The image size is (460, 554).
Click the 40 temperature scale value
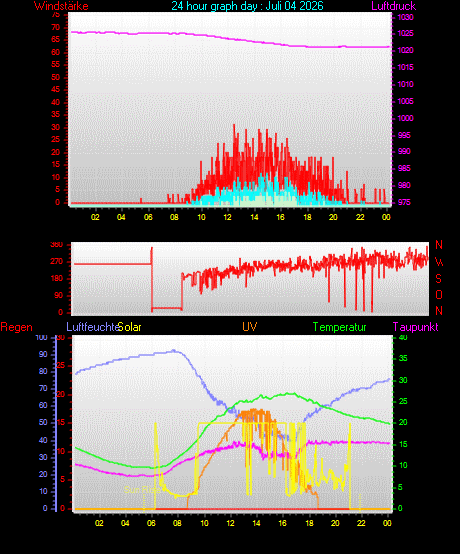[403, 337]
